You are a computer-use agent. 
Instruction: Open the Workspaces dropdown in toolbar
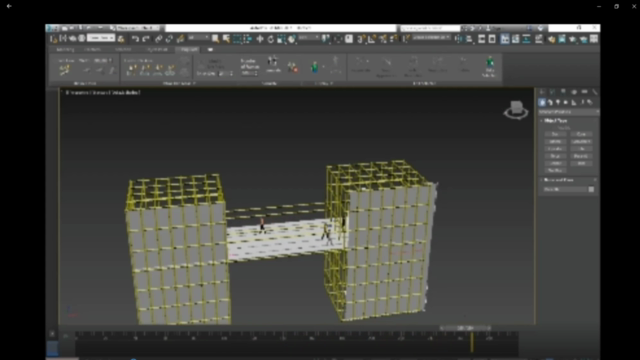(x=138, y=28)
